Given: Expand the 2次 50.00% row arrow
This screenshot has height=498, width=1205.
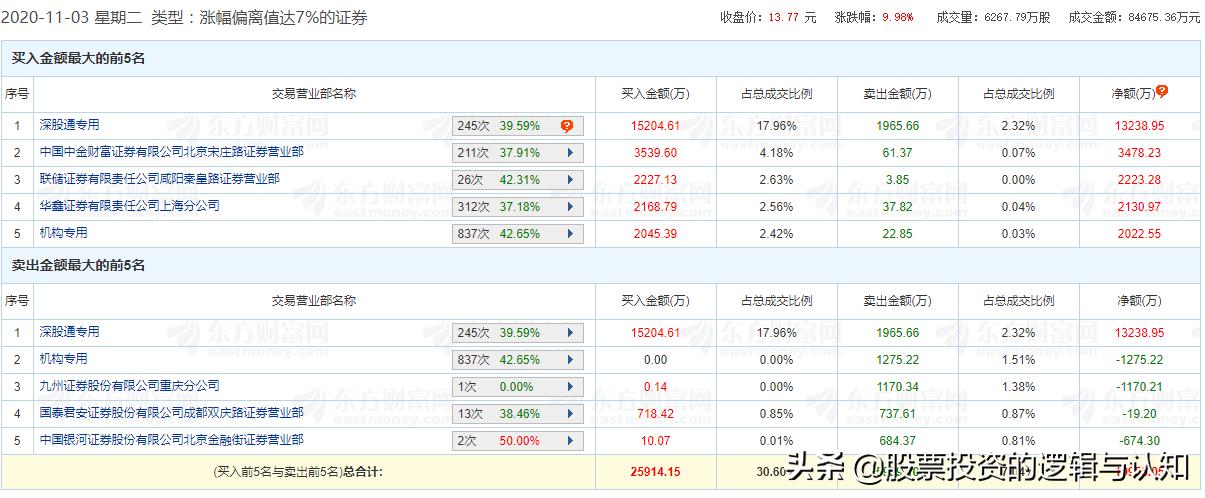Looking at the screenshot, I should tap(570, 441).
